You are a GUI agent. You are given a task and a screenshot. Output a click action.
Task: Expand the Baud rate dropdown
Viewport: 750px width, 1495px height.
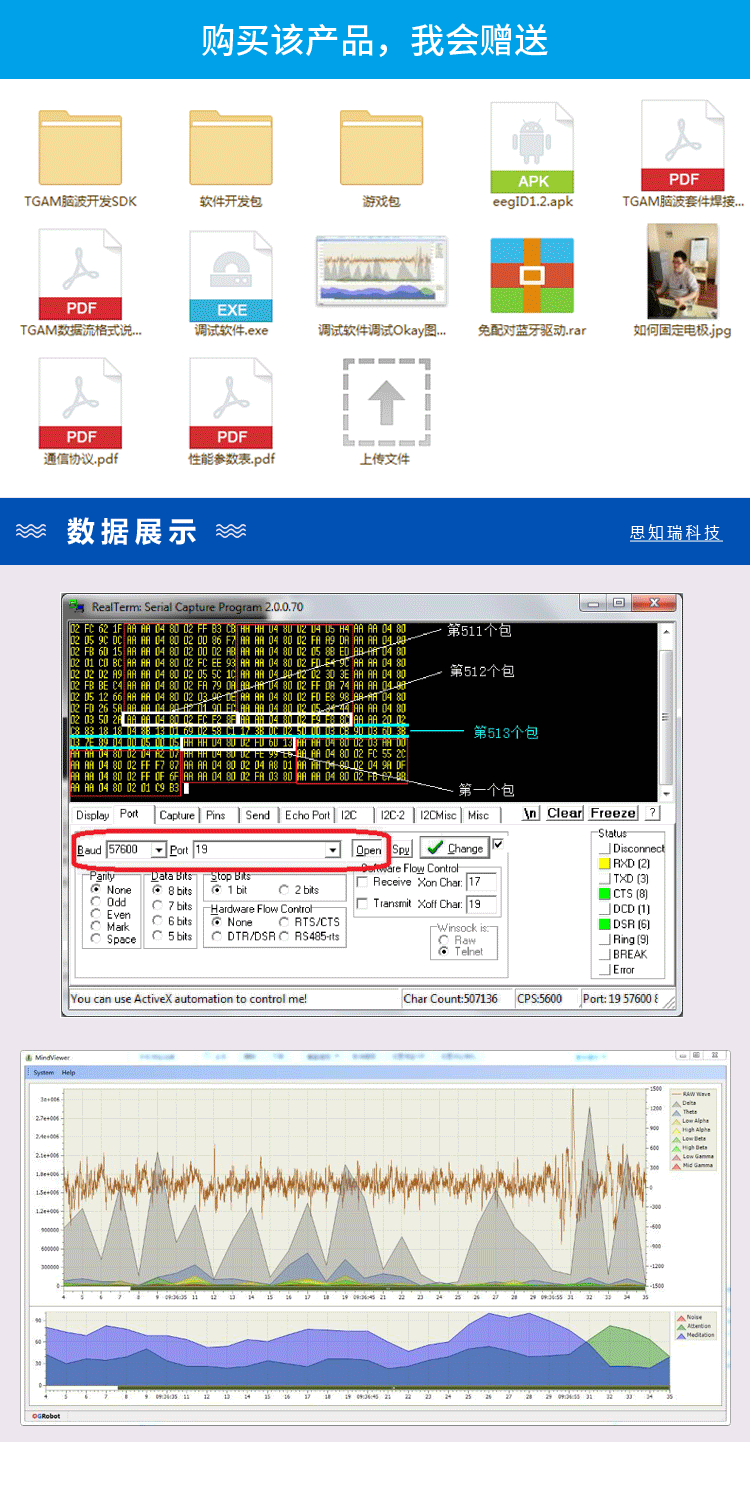tap(158, 850)
